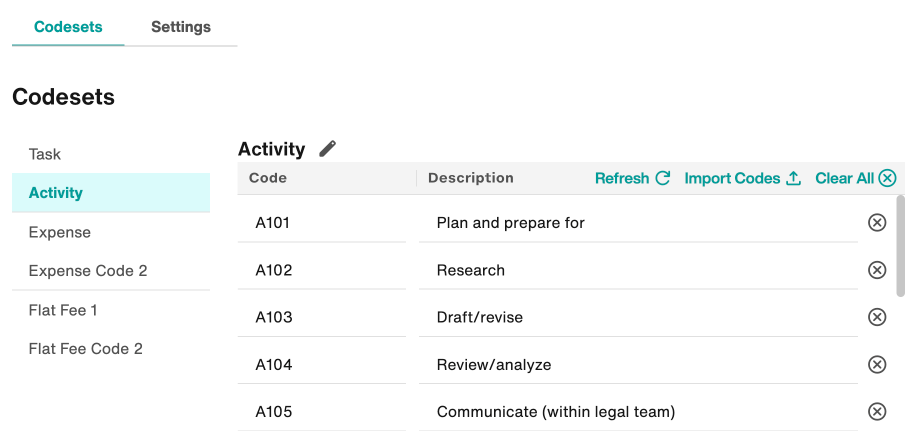Switch to the Settings tab
This screenshot has height=431, width=914.
(181, 27)
